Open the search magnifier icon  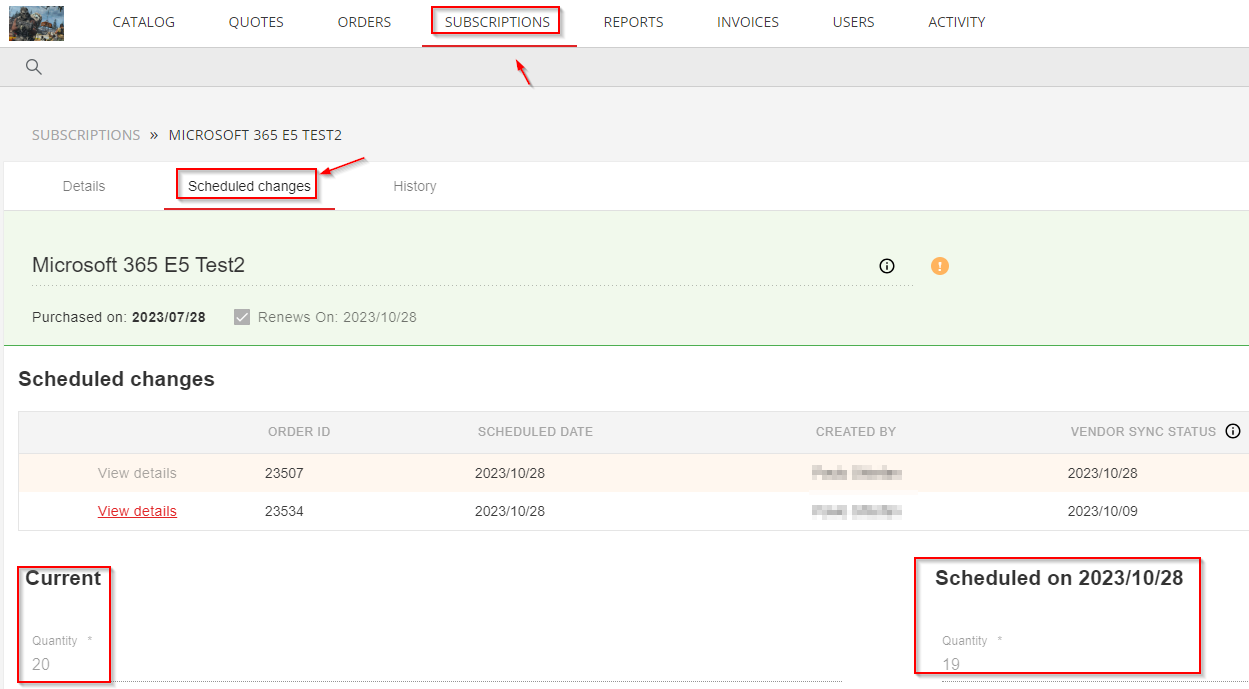pyautogui.click(x=34, y=67)
